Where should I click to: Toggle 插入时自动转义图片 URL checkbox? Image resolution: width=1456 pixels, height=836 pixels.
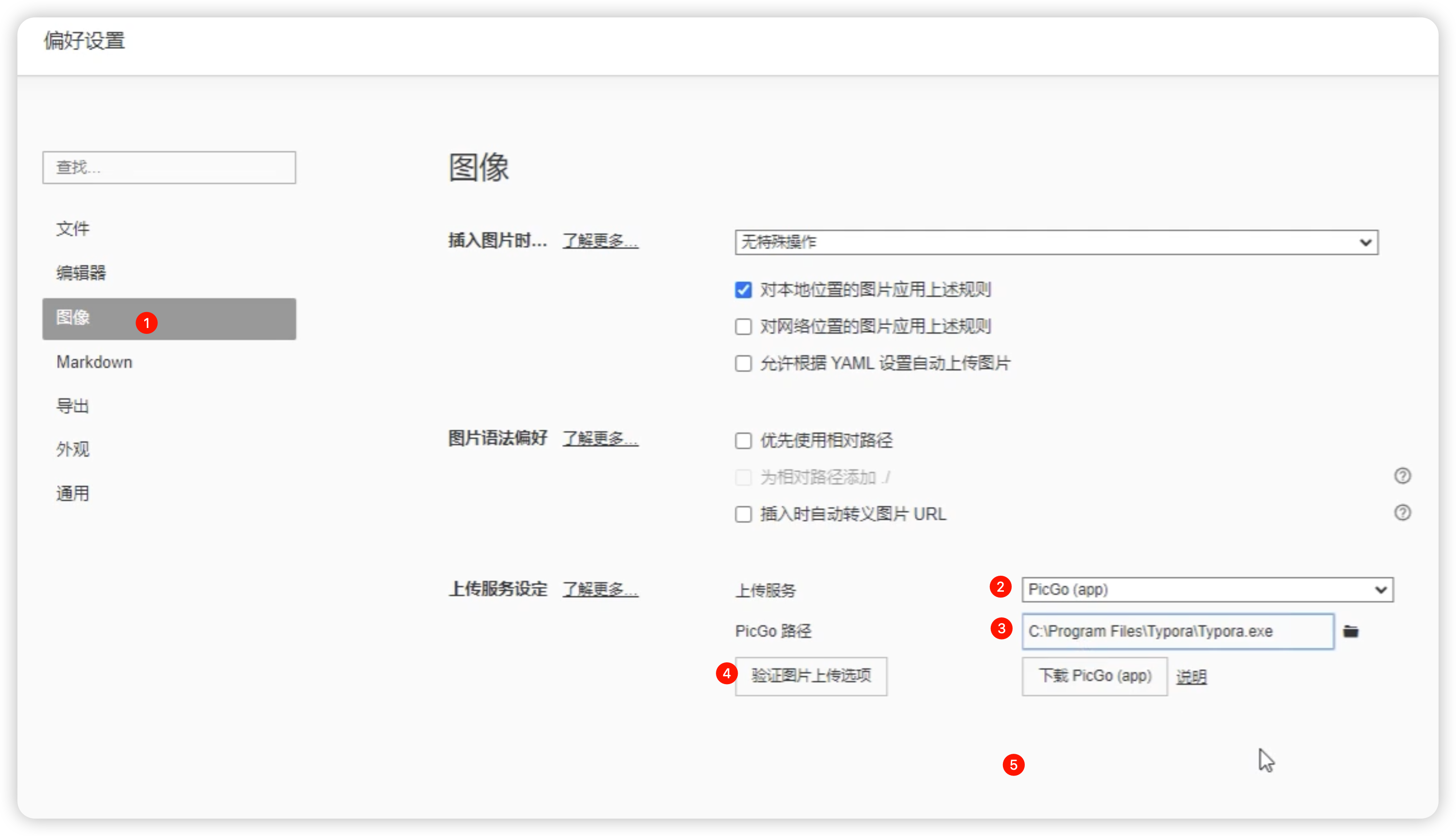pyautogui.click(x=743, y=514)
